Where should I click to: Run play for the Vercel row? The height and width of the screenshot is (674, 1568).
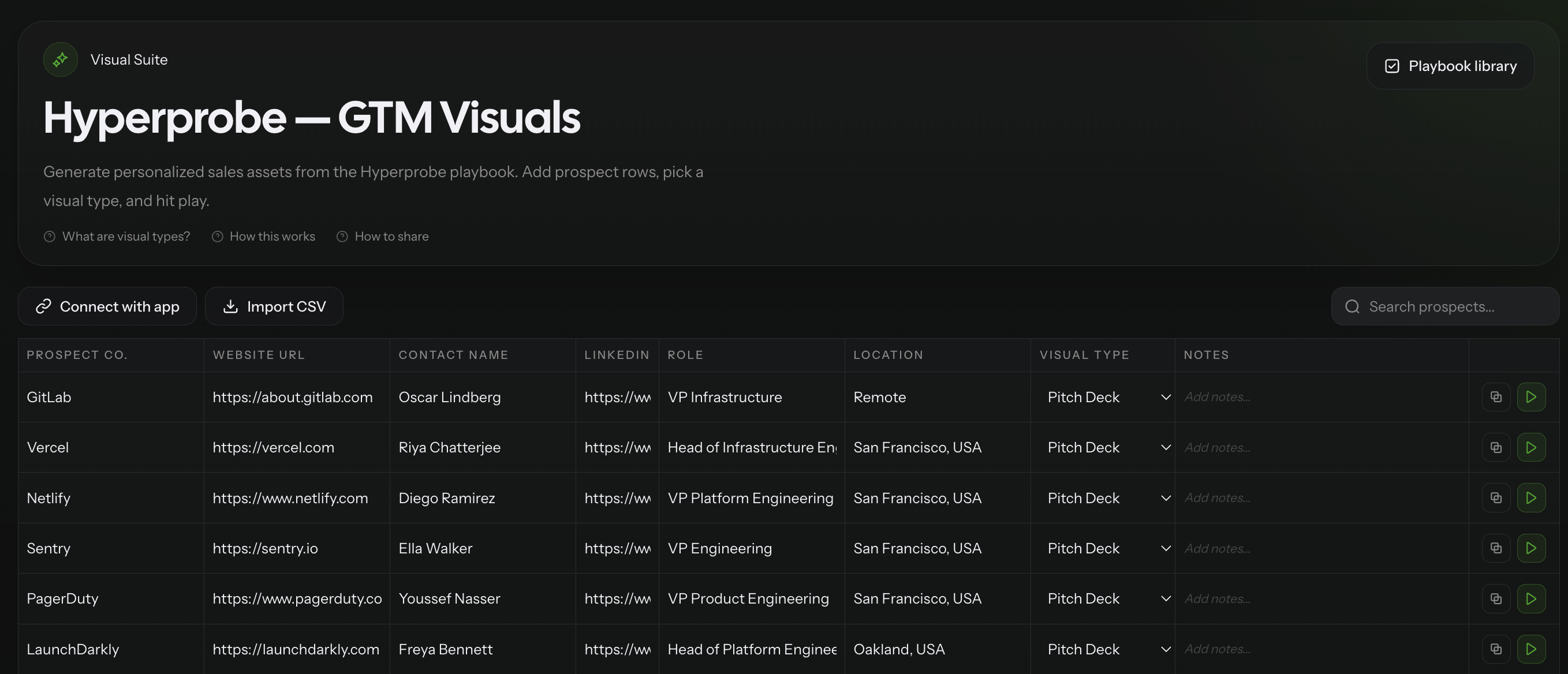(x=1531, y=448)
